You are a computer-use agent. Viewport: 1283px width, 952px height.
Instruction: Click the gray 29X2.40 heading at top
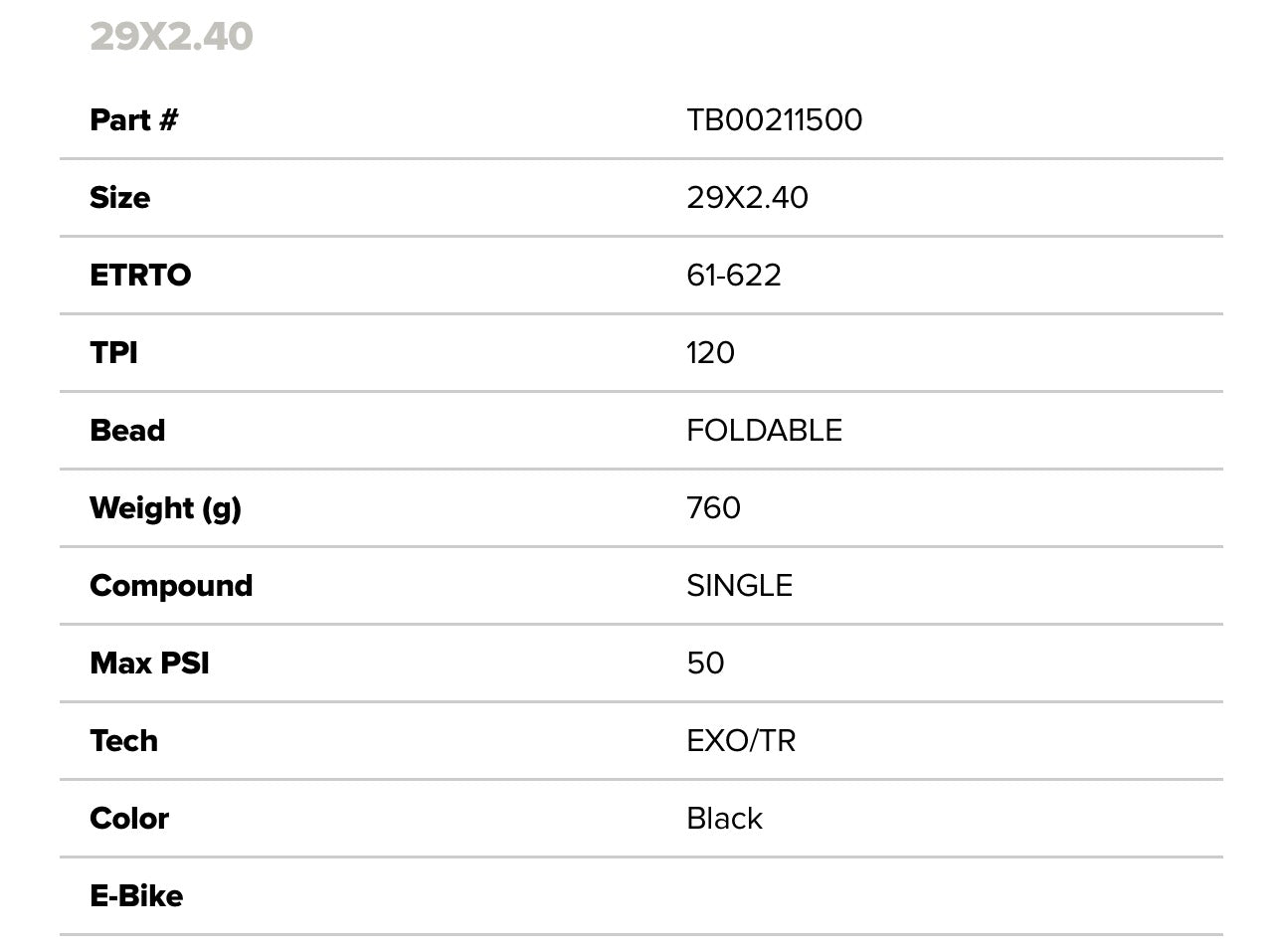click(x=171, y=37)
